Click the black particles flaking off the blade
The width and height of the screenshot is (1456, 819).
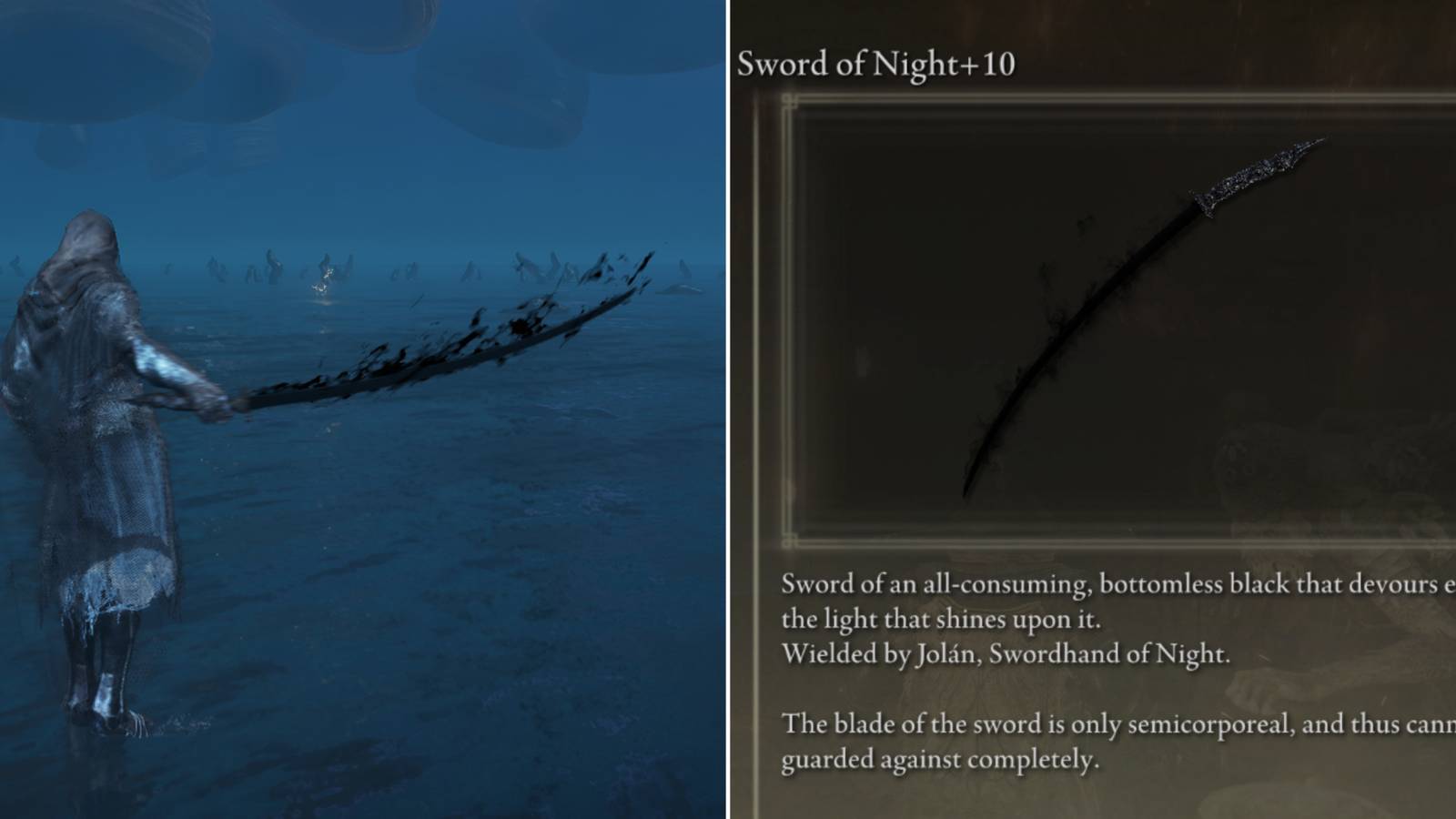point(510,323)
